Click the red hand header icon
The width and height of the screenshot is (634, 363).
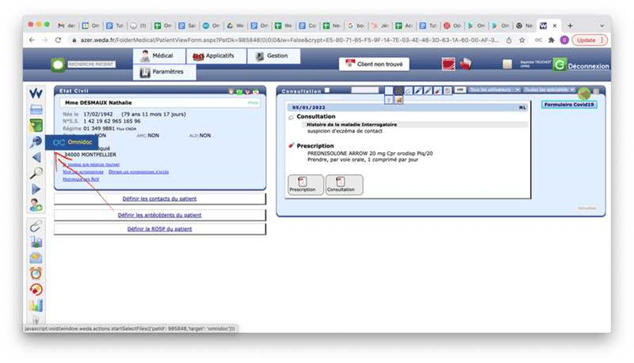pyautogui.click(x=465, y=63)
